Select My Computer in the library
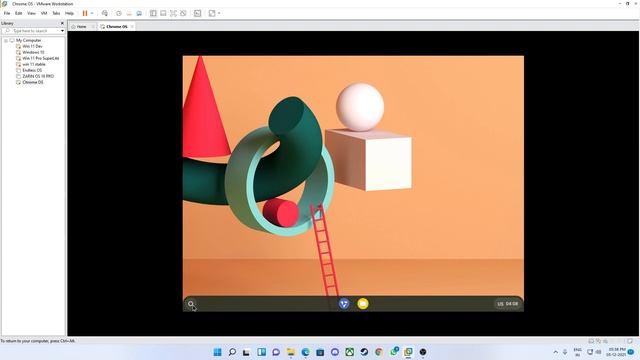The width and height of the screenshot is (640, 360). point(28,40)
